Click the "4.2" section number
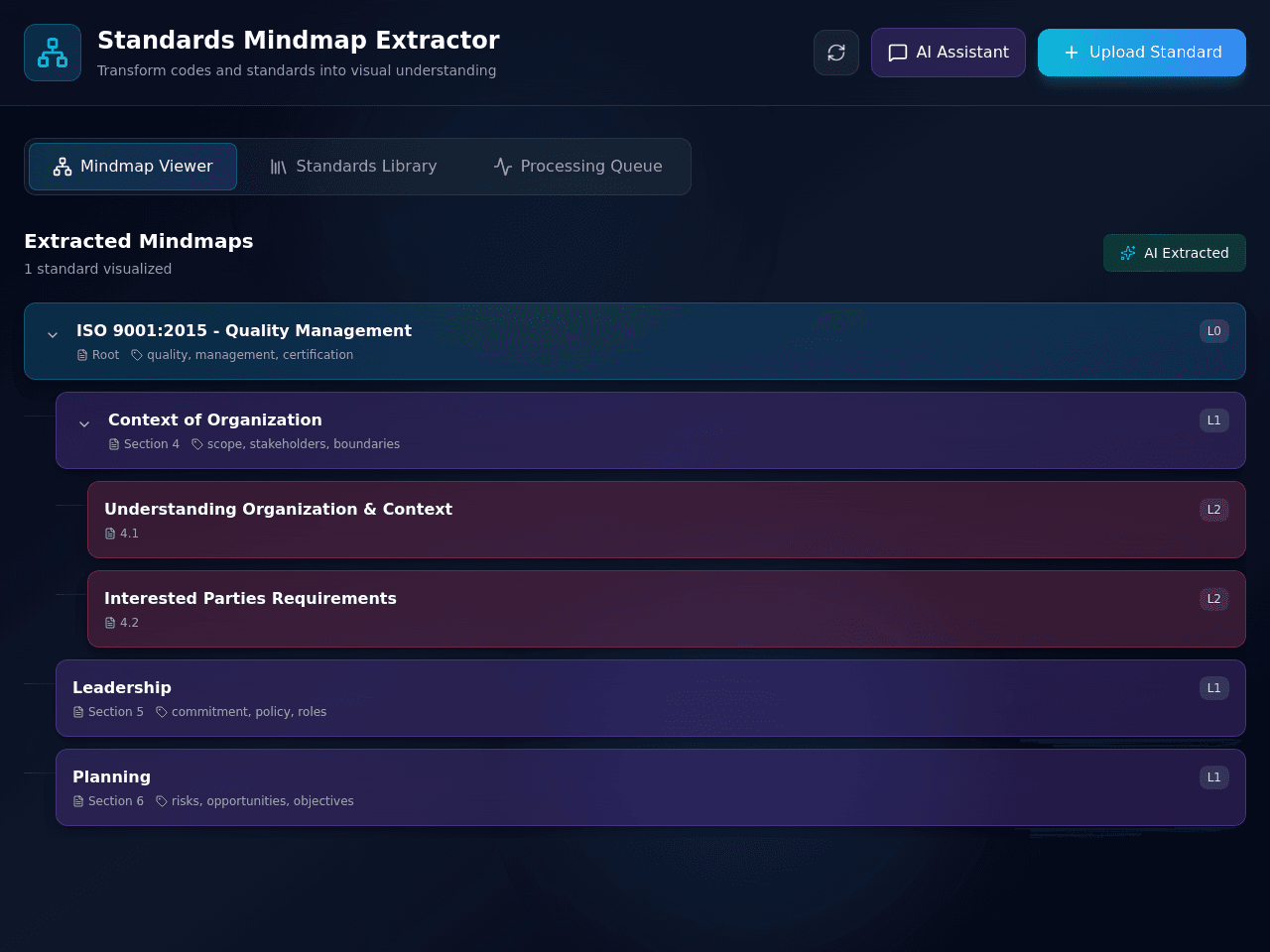Screen dimensions: 1270x952 [129, 623]
